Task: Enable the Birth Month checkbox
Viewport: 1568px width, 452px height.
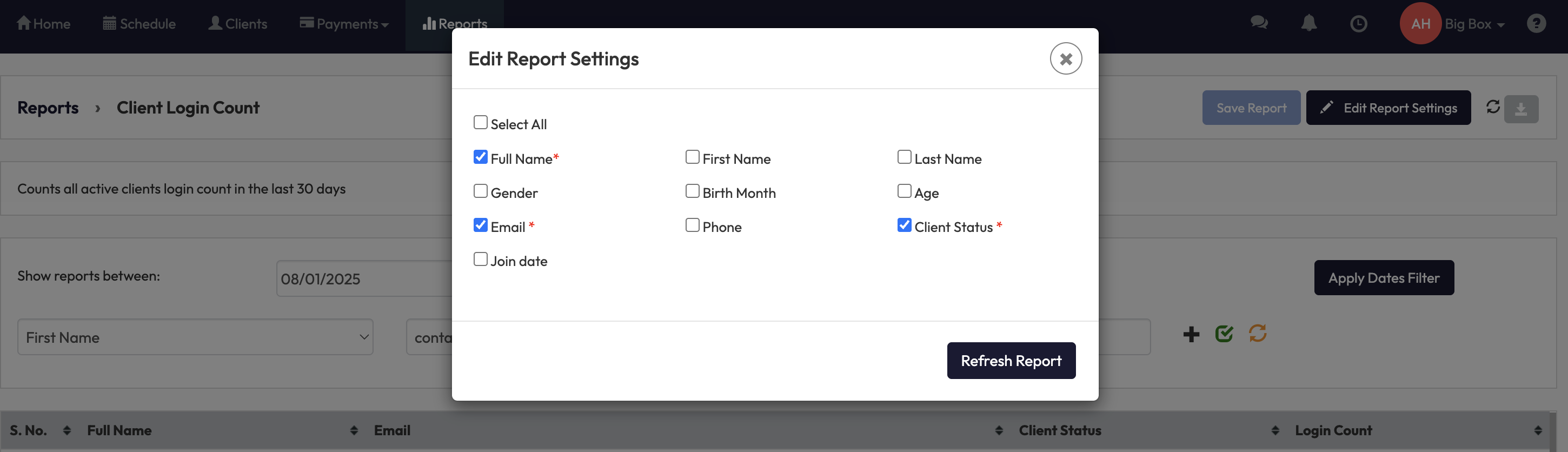Action: click(x=692, y=191)
